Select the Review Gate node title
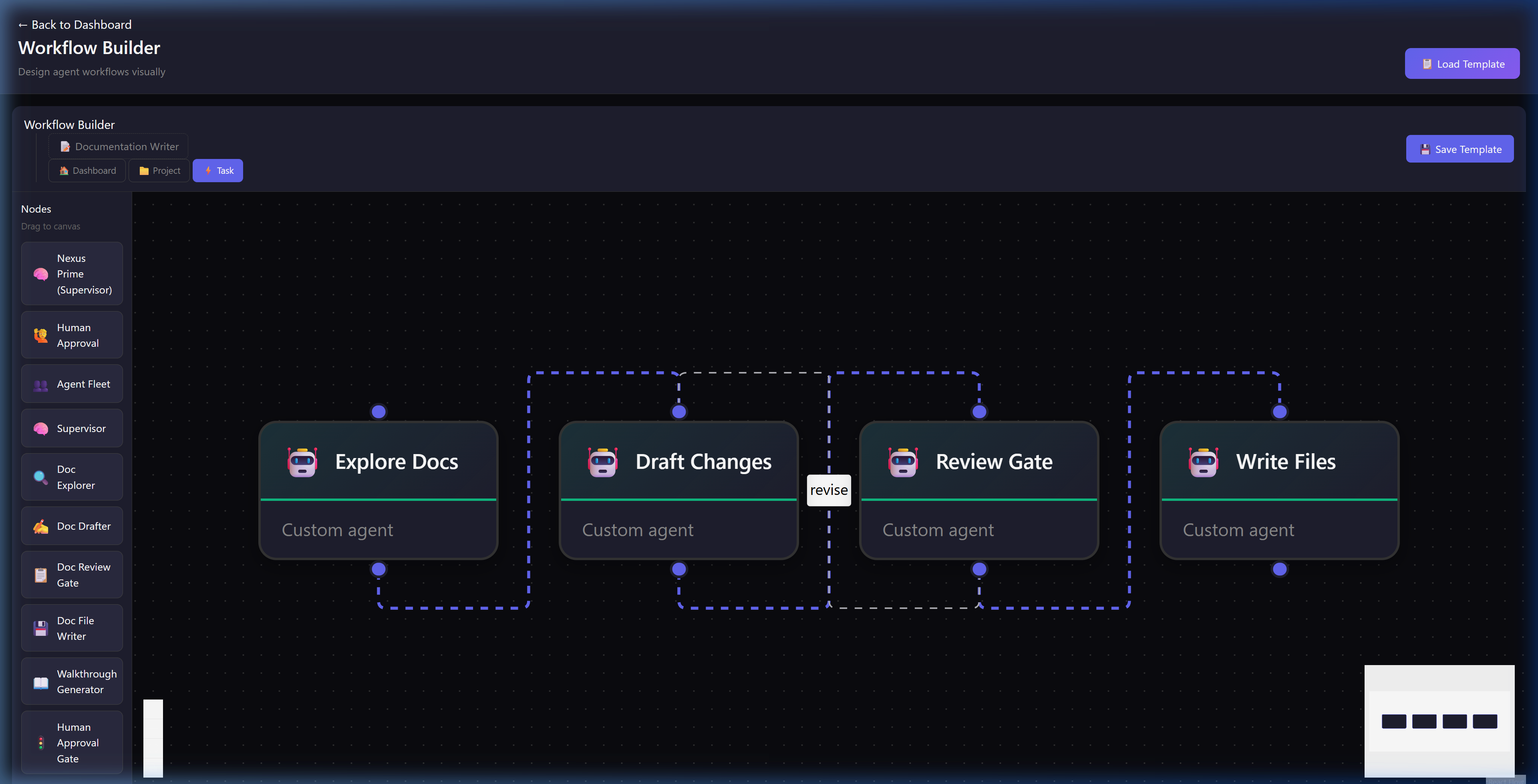The width and height of the screenshot is (1538, 784). pos(994,462)
